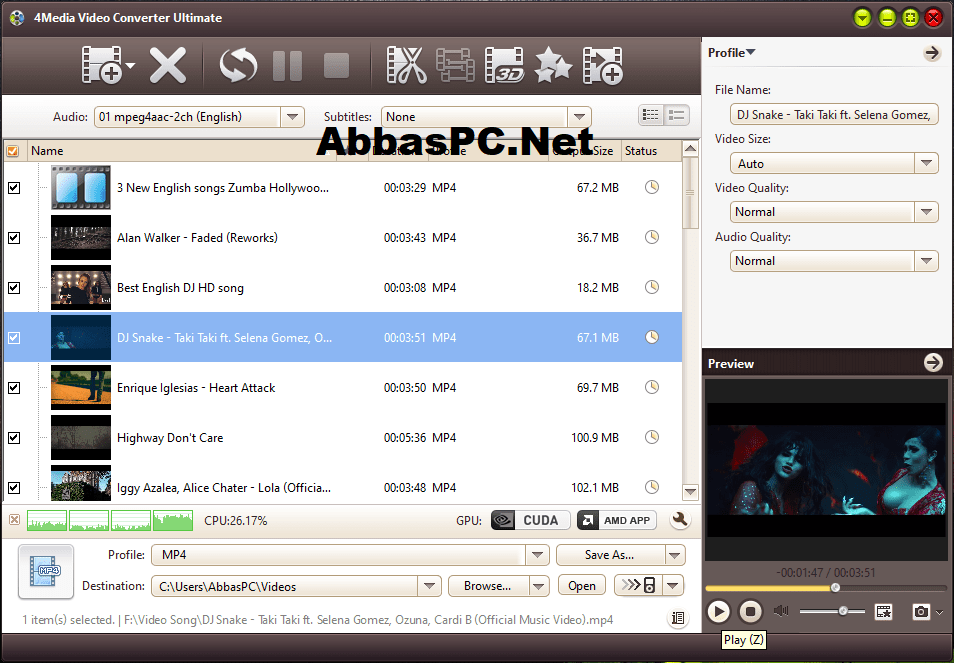Play the preview video
The image size is (954, 663).
tap(719, 611)
